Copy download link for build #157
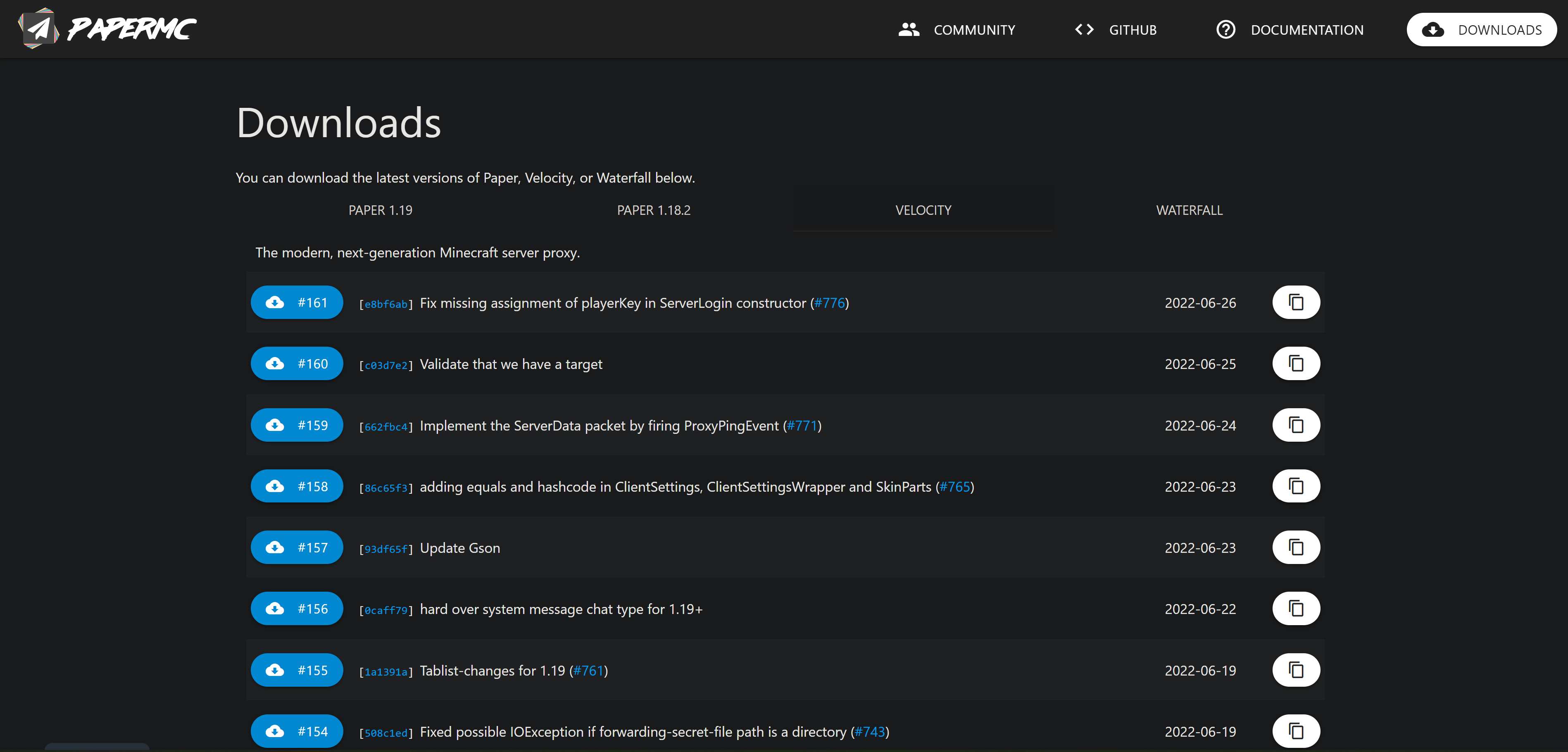1568x752 pixels. tap(1295, 547)
